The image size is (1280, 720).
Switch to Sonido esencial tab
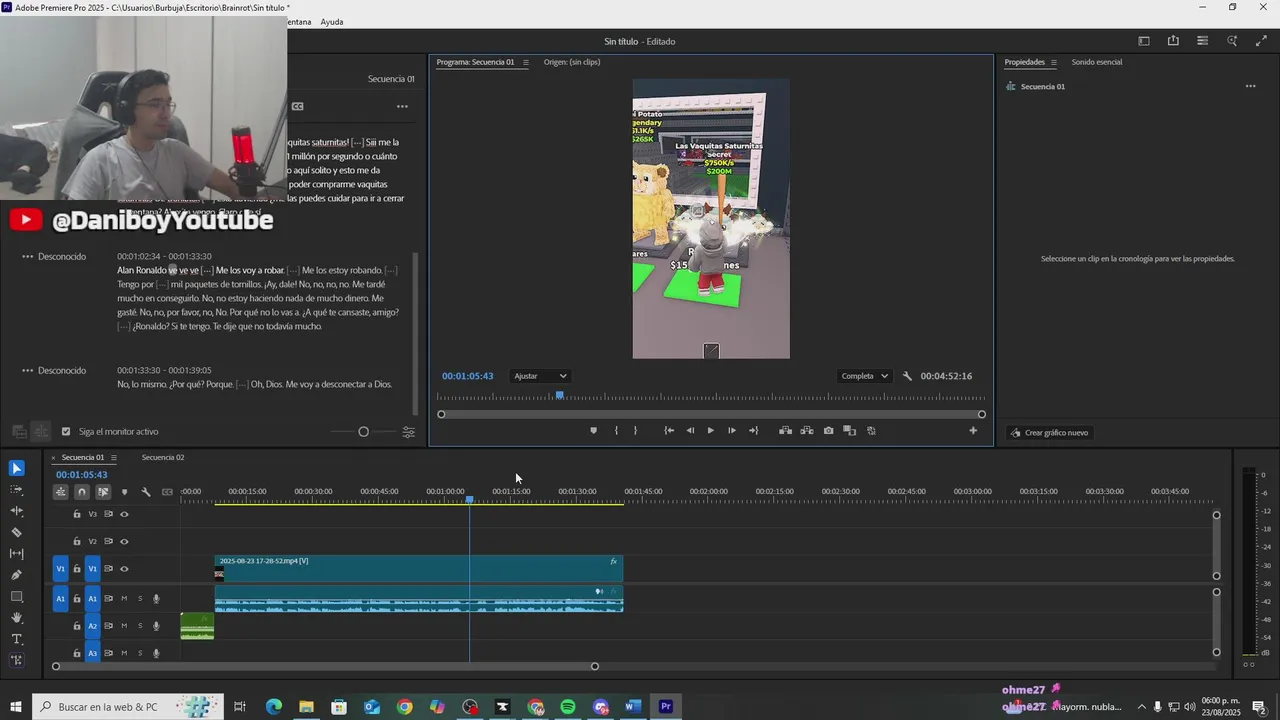pos(1097,62)
